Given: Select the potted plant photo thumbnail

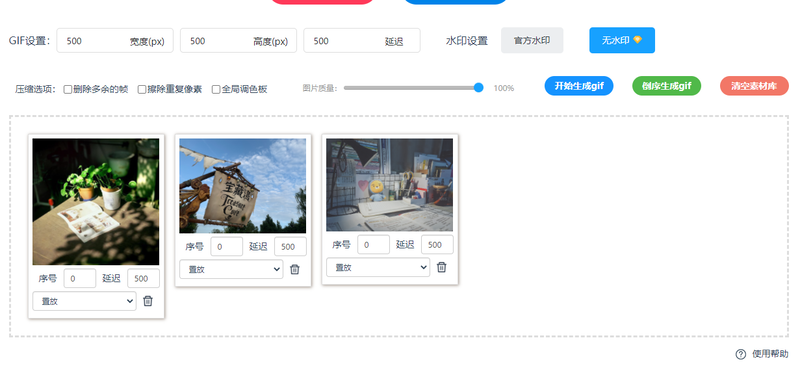Looking at the screenshot, I should click(x=96, y=202).
